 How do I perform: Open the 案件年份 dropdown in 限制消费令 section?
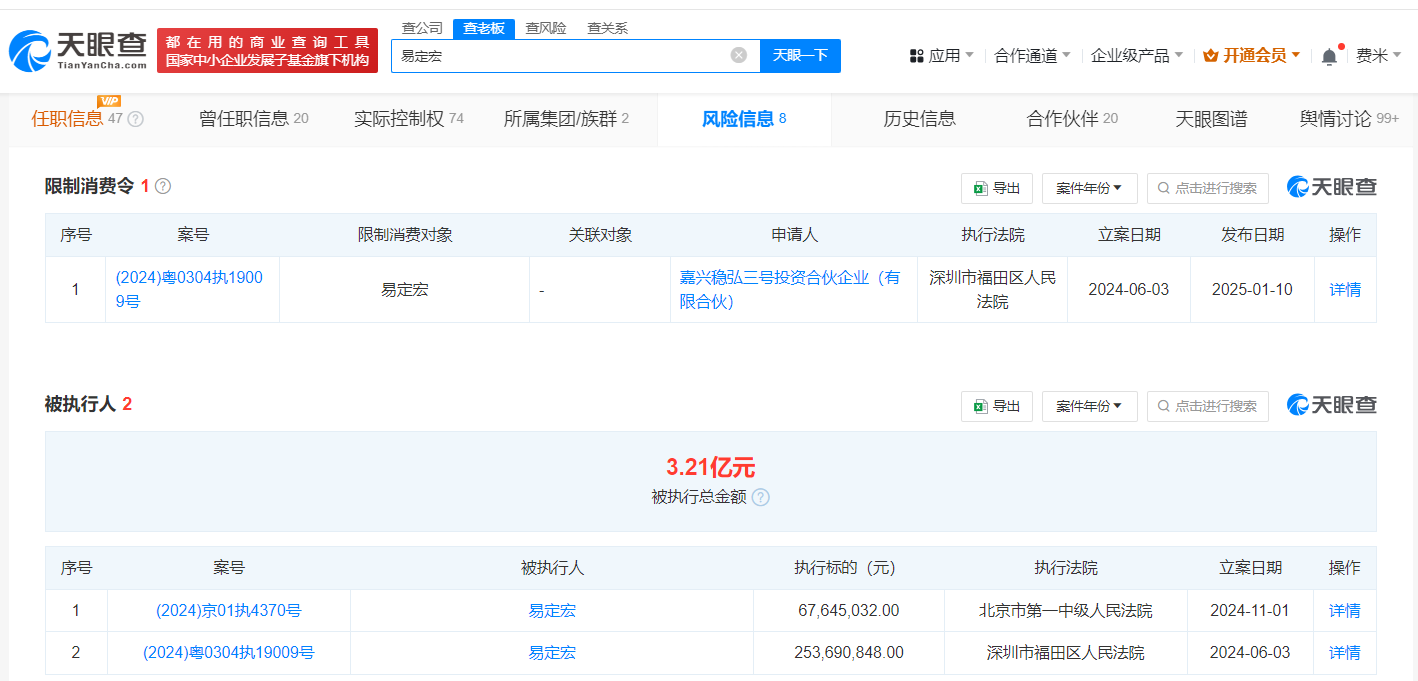point(1089,188)
